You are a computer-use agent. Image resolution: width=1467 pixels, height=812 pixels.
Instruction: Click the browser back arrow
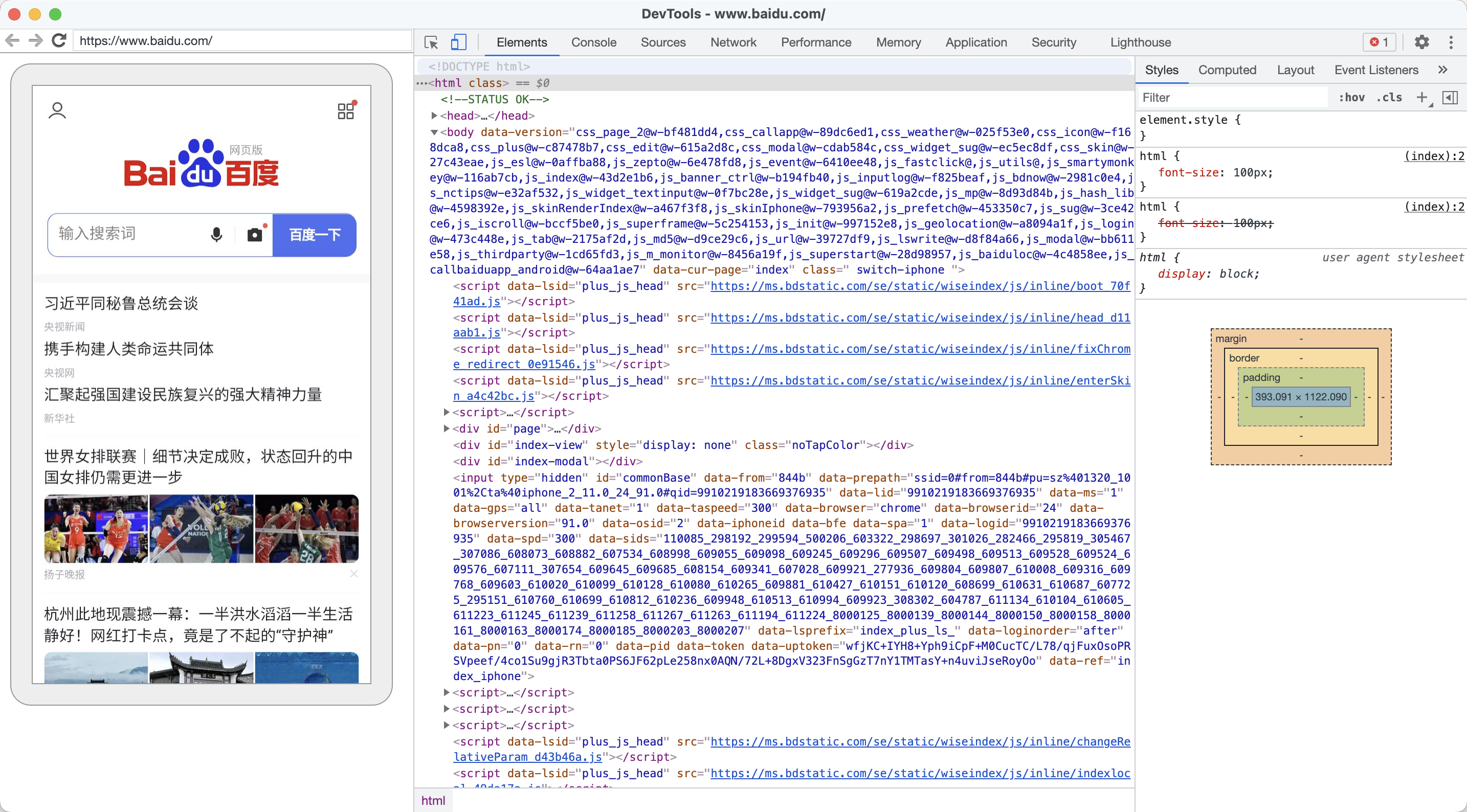12,40
